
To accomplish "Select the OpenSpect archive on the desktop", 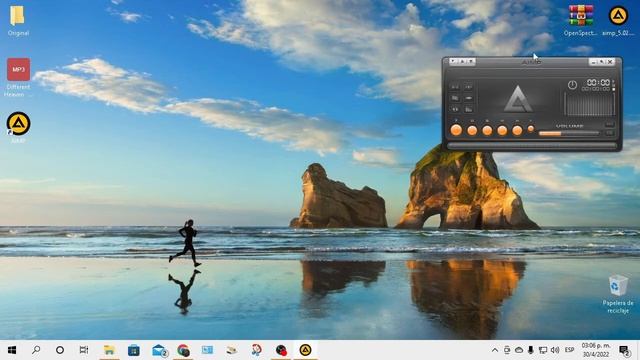I will 580,21.
